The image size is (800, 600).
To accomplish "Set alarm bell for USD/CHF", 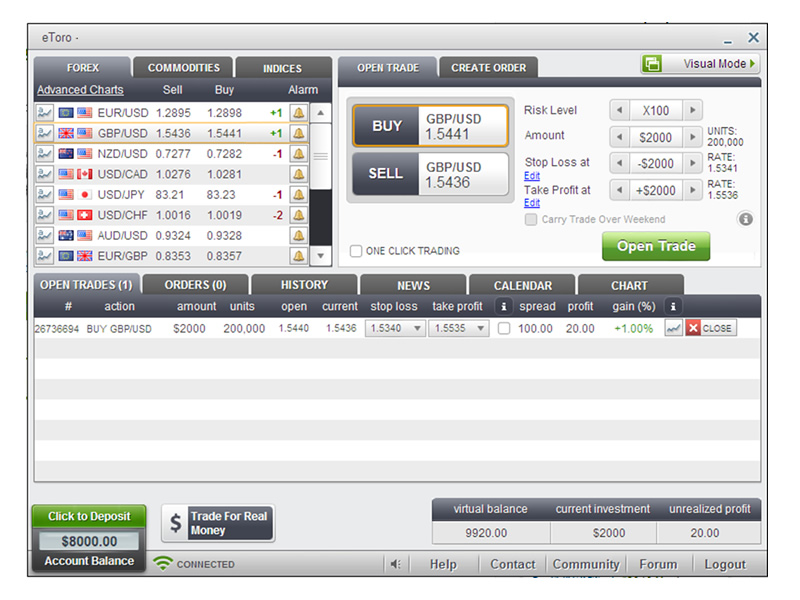I will (298, 215).
